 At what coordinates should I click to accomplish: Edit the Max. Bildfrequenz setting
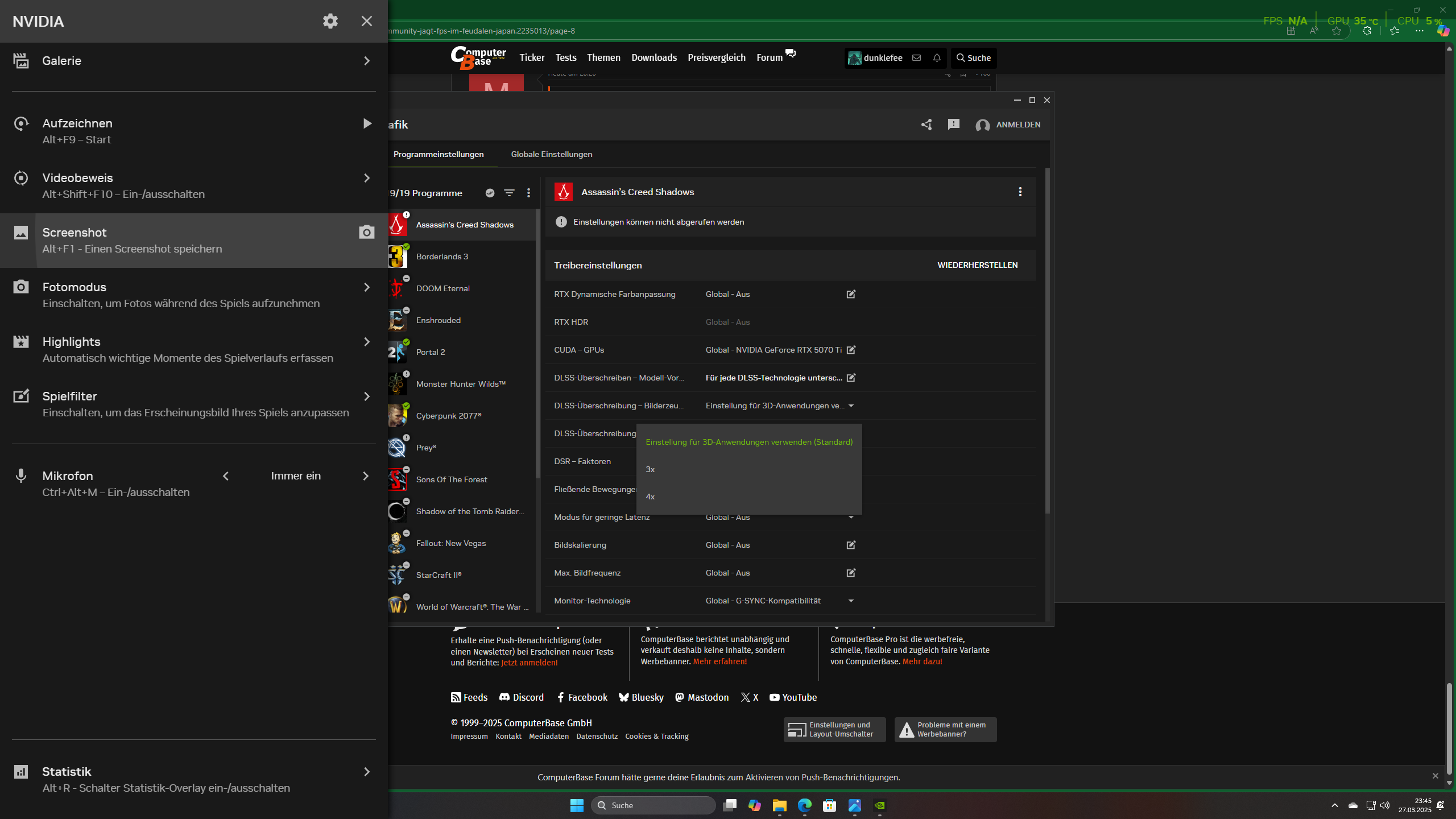tap(851, 573)
